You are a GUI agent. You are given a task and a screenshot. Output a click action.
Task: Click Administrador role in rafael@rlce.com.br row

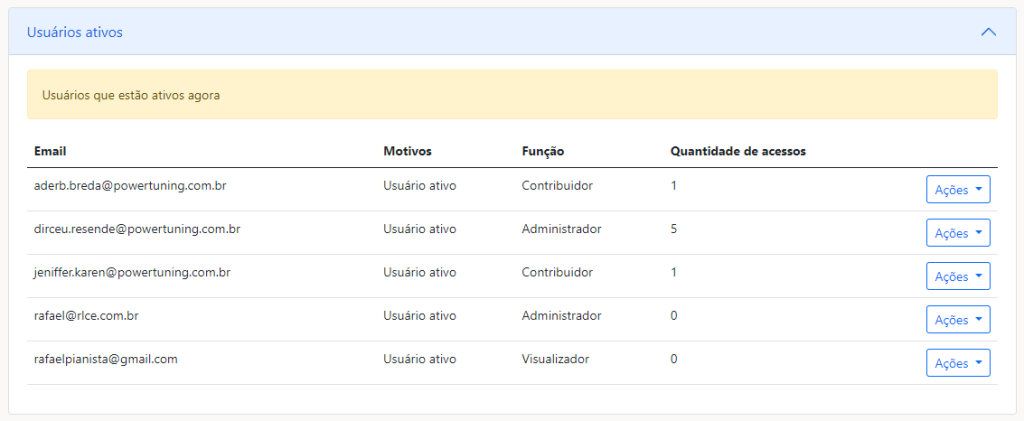pos(561,315)
